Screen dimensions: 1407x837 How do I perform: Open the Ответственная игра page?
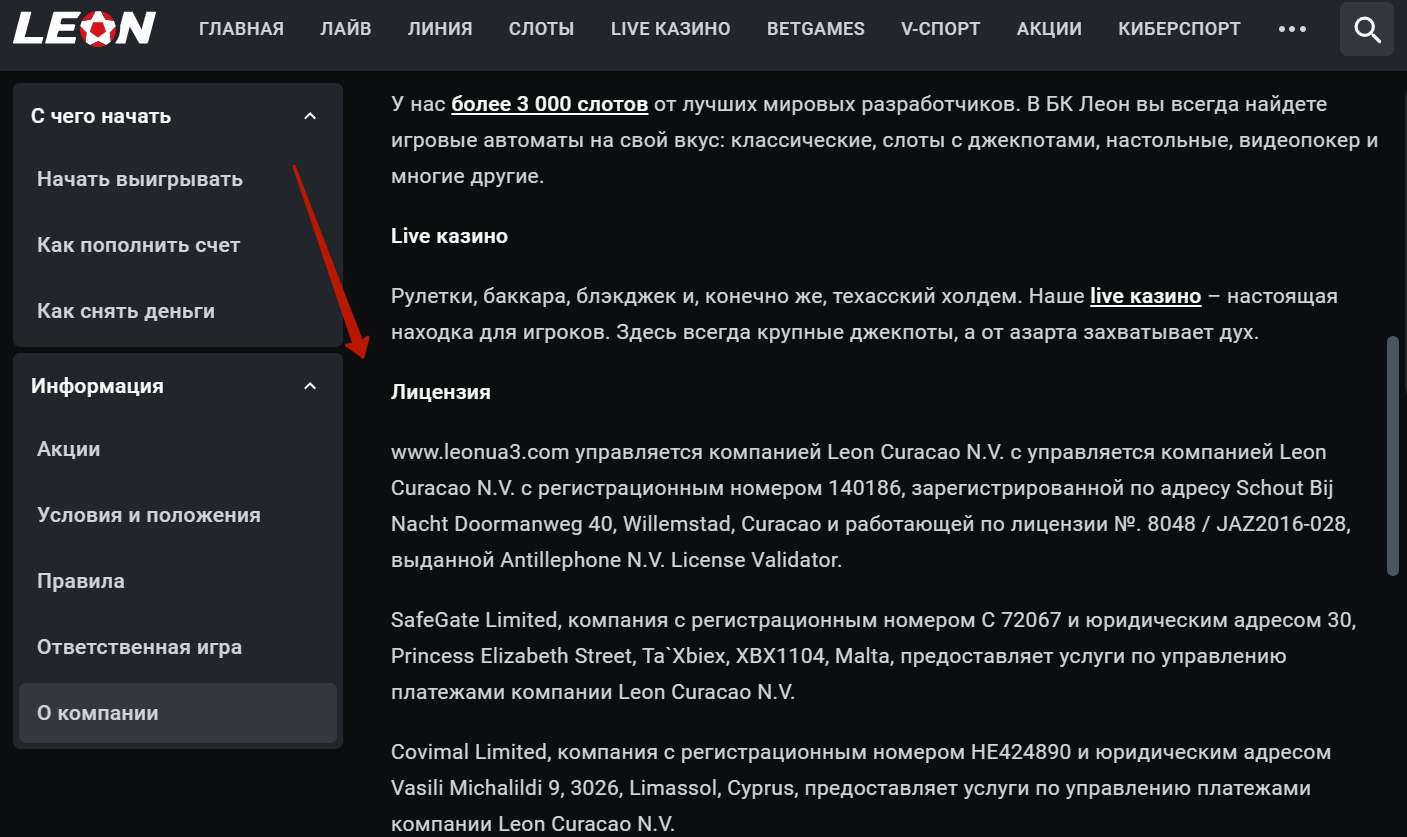[139, 647]
